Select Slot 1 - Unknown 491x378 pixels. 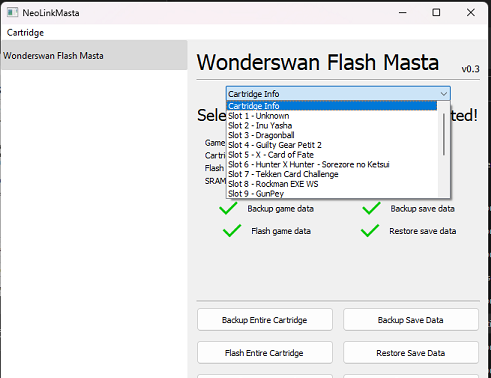coord(332,116)
